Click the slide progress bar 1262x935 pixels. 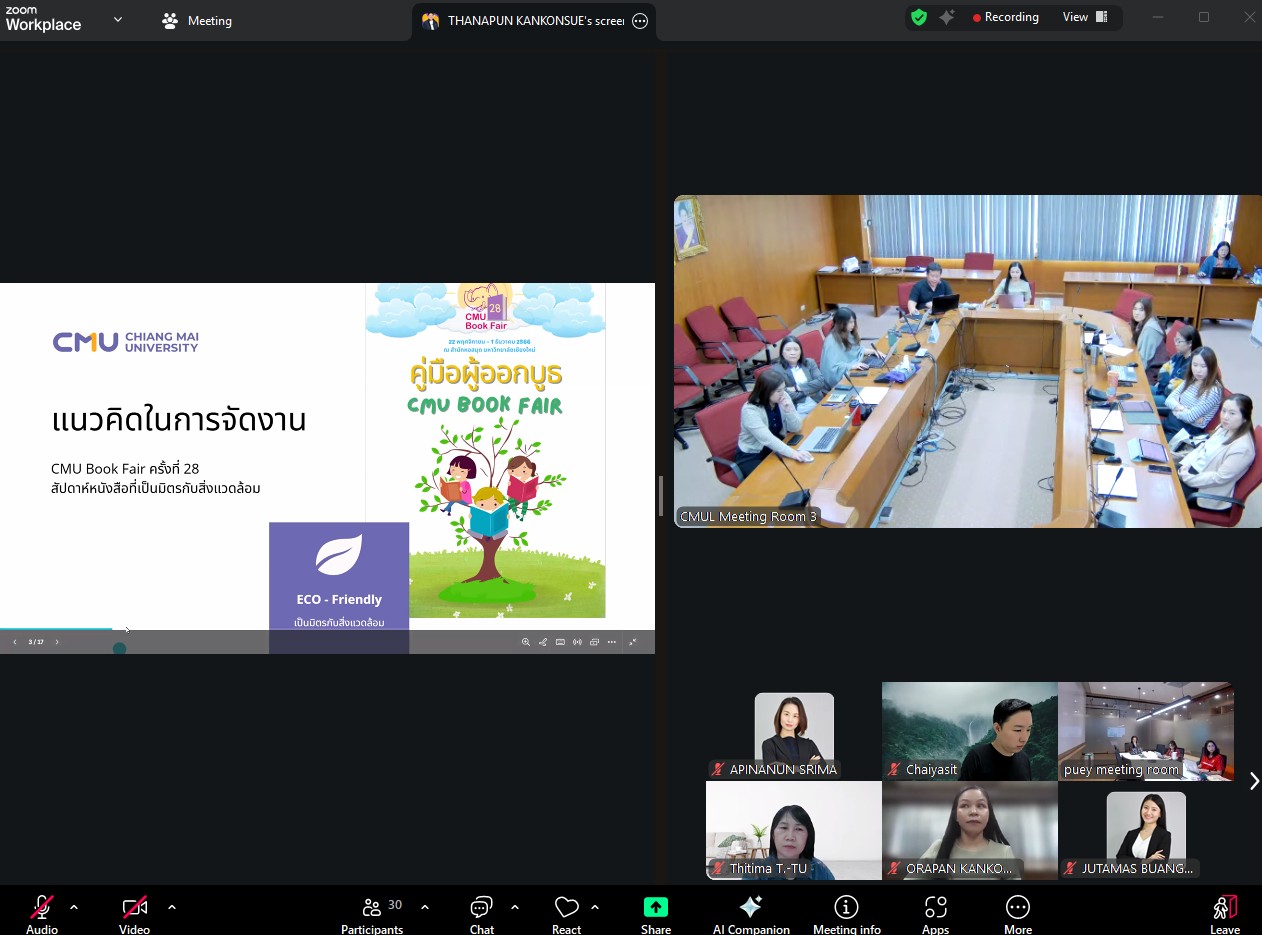pos(327,630)
